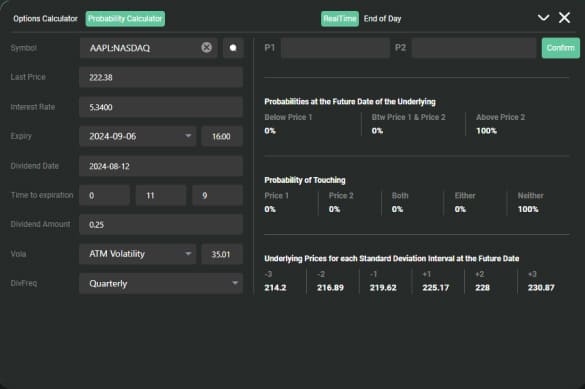Collapse the calculator with the chevron icon
This screenshot has height=389, width=585.
pos(543,18)
